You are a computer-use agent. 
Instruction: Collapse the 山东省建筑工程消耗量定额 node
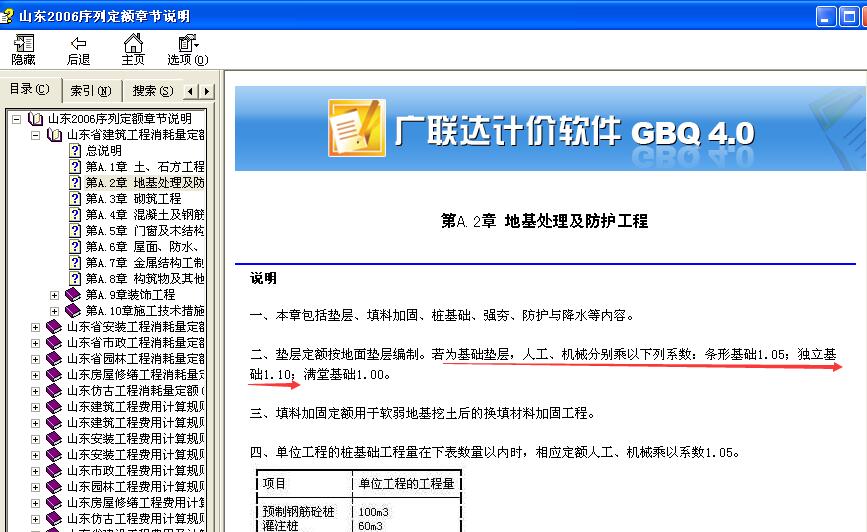(x=35, y=135)
